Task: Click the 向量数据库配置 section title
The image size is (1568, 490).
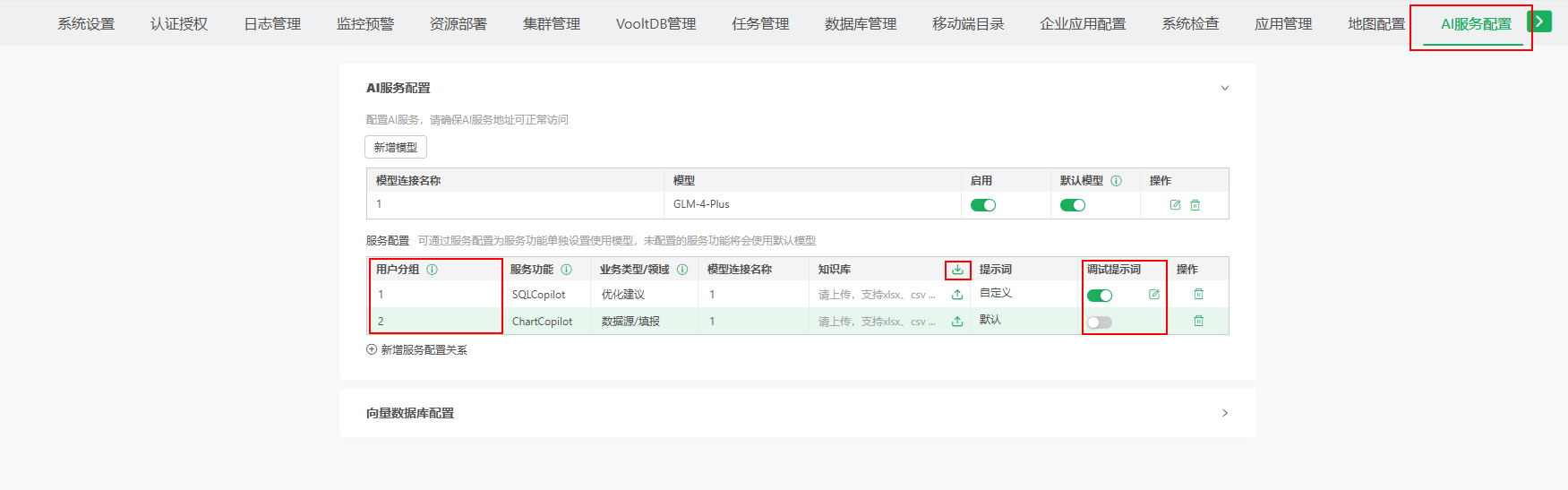Action: click(x=410, y=413)
